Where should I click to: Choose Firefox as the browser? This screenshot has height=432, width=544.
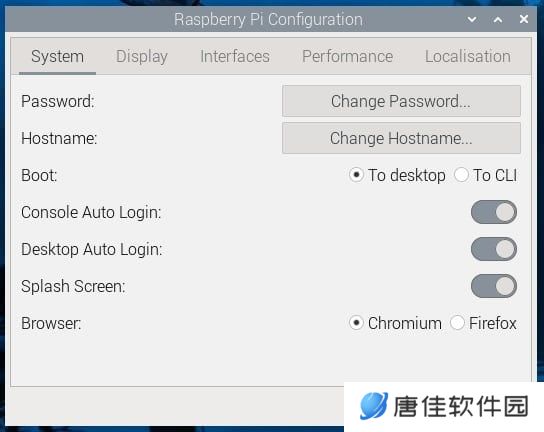click(x=483, y=323)
